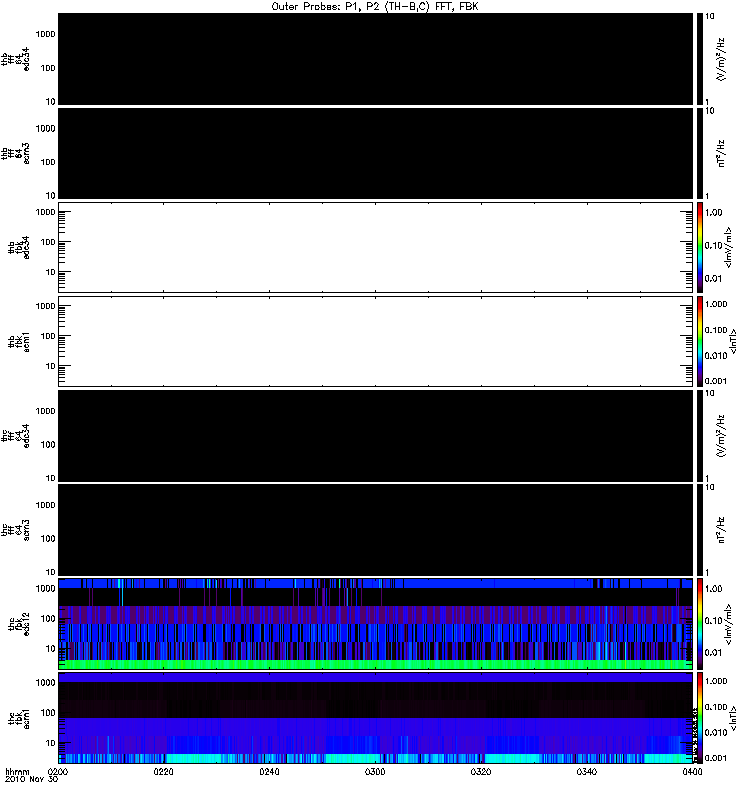
Task: Click the 1000 y-axis tick of the top thb fff edc34 panel
Action: (x=45, y=34)
